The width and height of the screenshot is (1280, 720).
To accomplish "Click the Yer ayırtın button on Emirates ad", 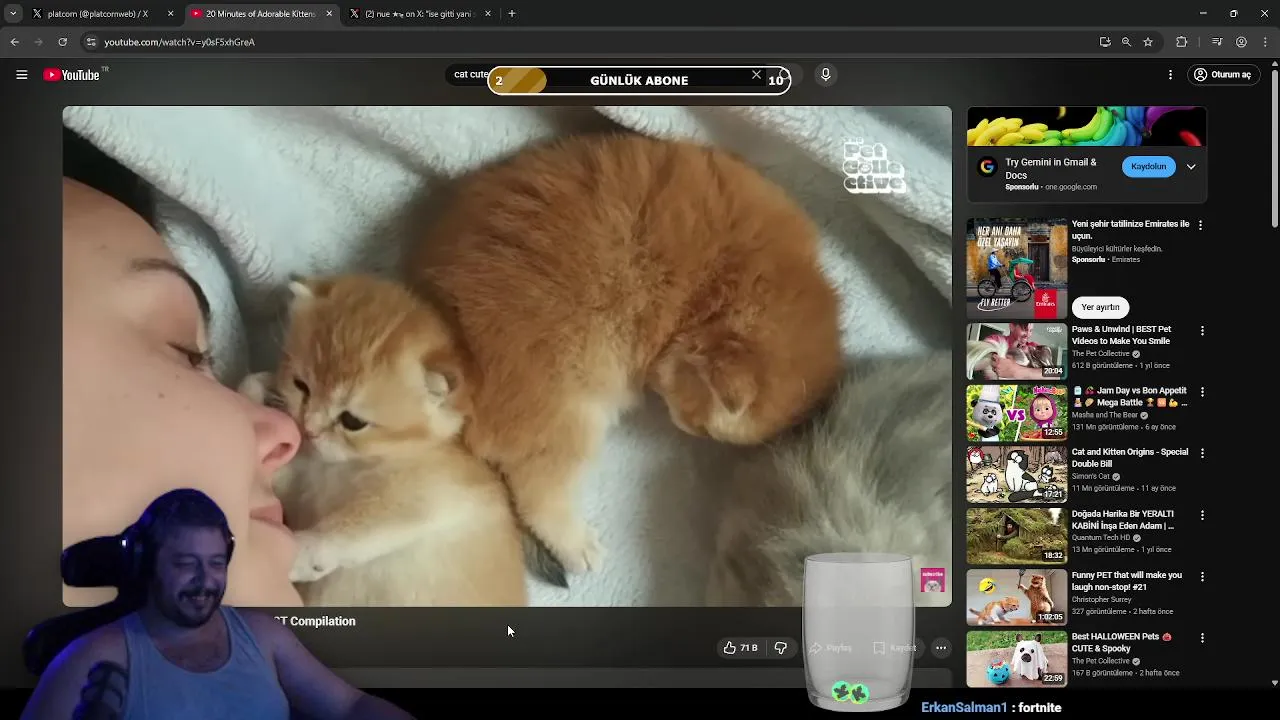I will pos(1100,307).
